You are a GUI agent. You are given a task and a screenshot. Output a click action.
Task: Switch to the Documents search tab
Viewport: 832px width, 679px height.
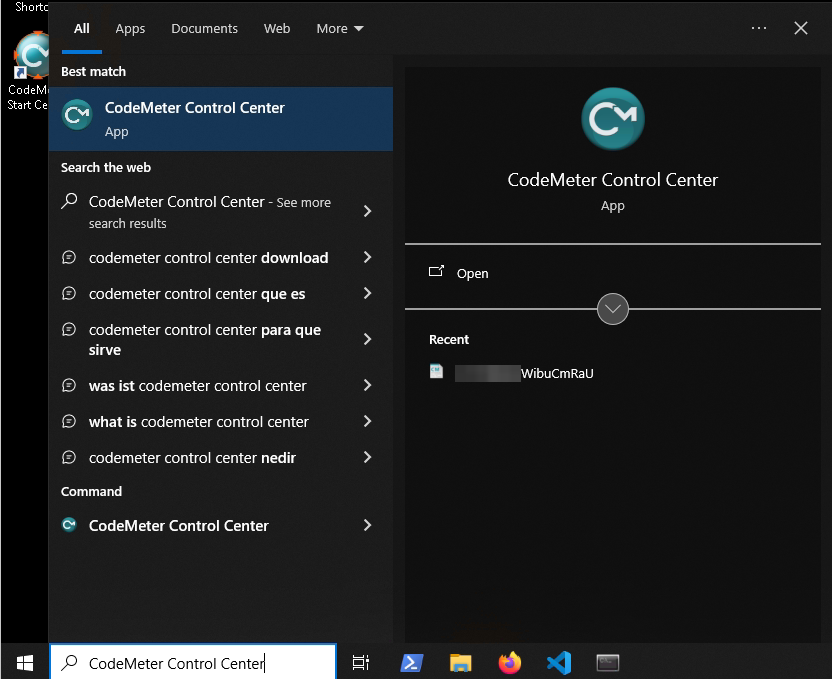coord(204,29)
